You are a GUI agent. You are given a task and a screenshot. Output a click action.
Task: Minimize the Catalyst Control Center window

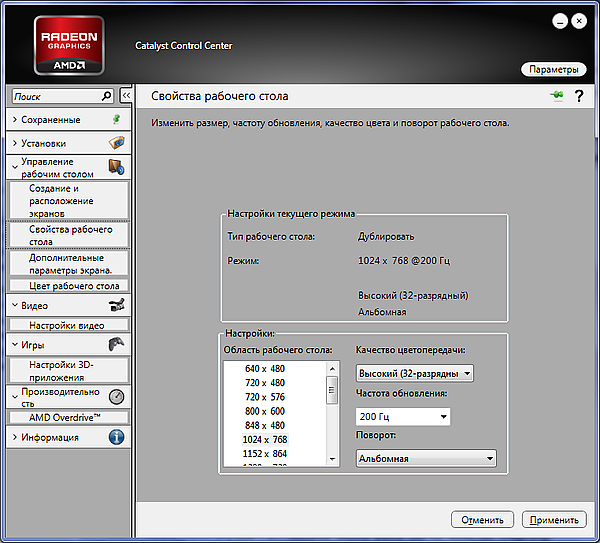point(560,21)
